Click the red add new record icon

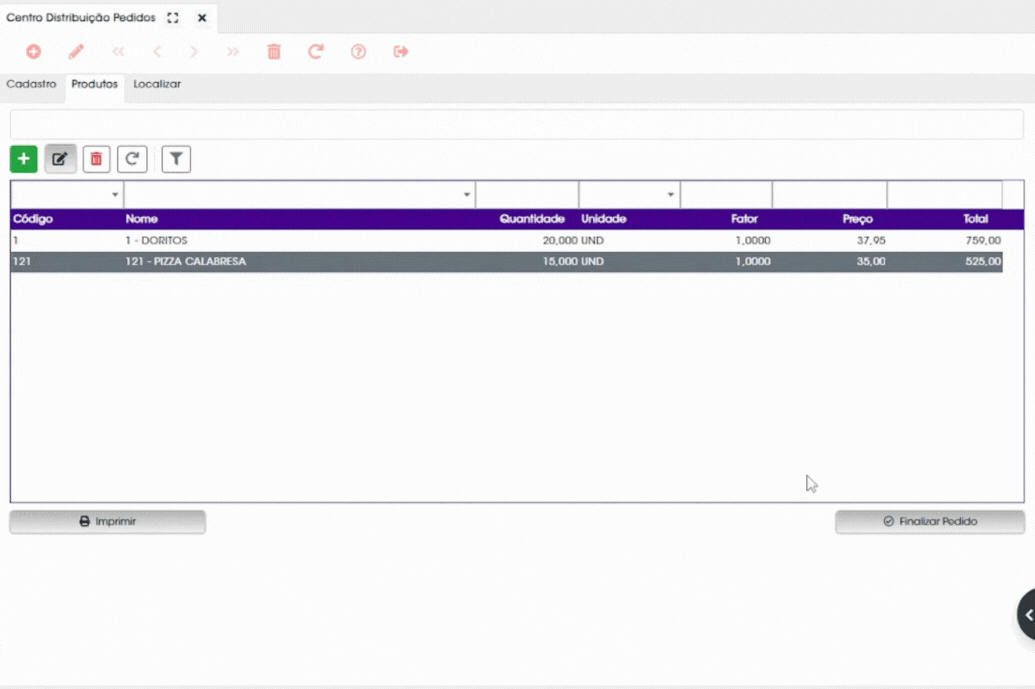click(x=34, y=51)
